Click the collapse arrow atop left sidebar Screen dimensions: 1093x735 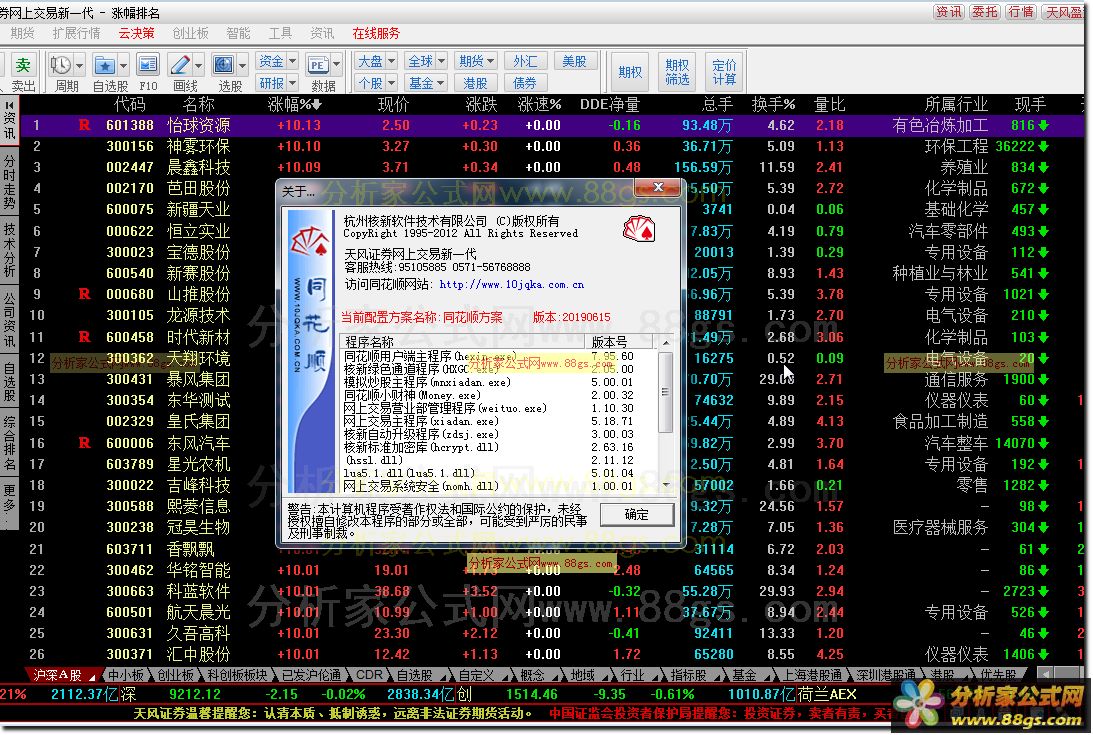[x=10, y=105]
